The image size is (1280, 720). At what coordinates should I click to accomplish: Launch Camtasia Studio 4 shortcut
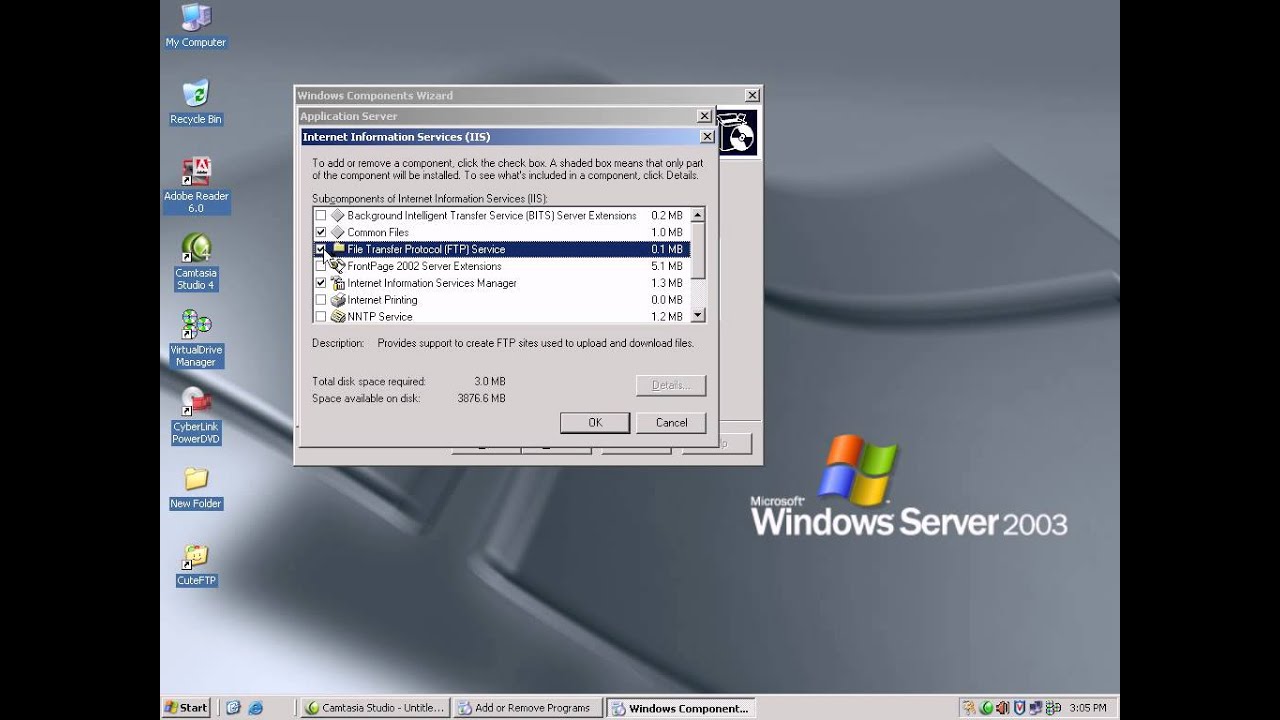pyautogui.click(x=196, y=262)
